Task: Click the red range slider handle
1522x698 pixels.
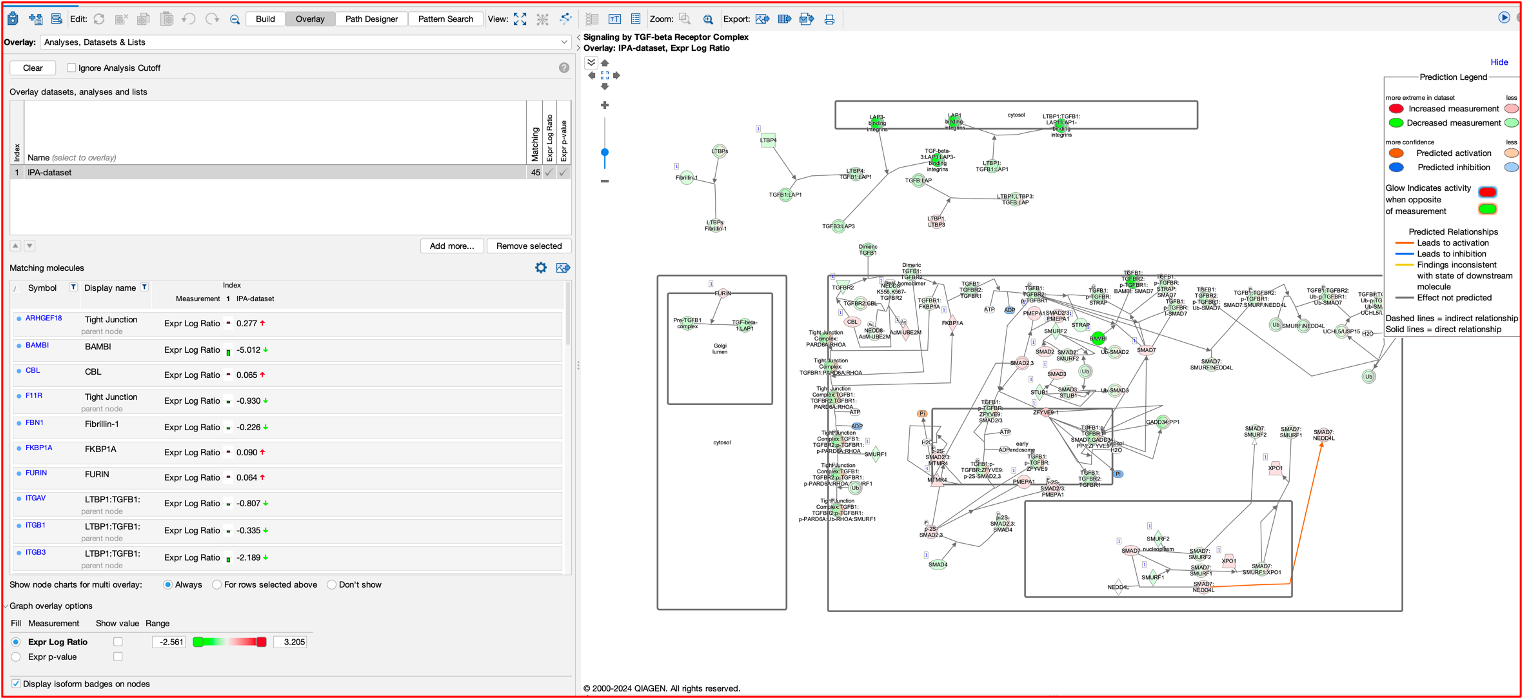Action: [x=262, y=641]
